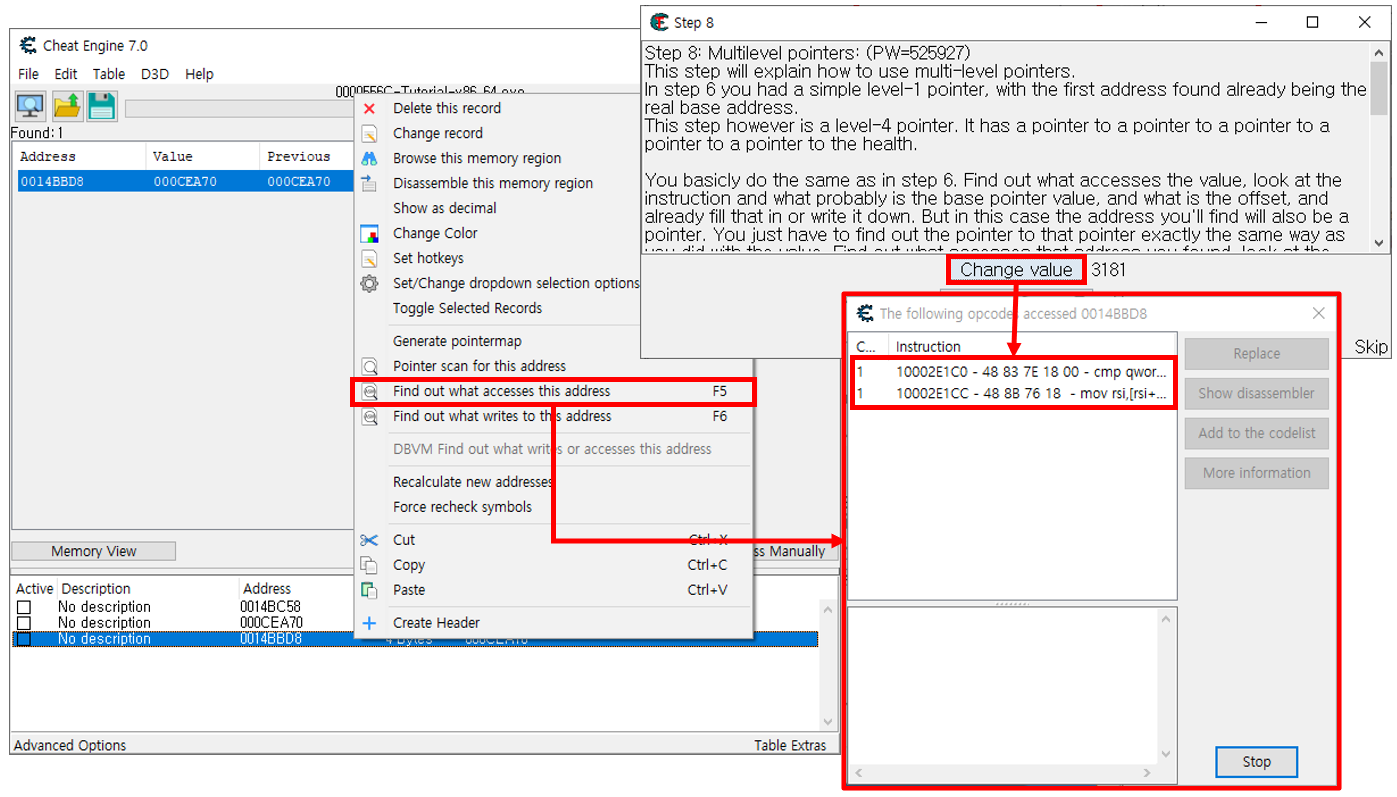This screenshot has width=1397, height=797.
Task: Click the Cheat Engine logo in the main title bar
Action: coord(27,46)
